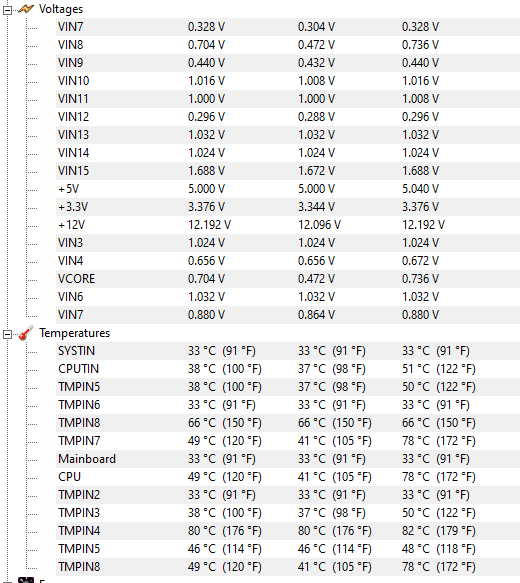Select the CPU temperature row
Image resolution: width=520 pixels, height=583 pixels.
point(288,477)
